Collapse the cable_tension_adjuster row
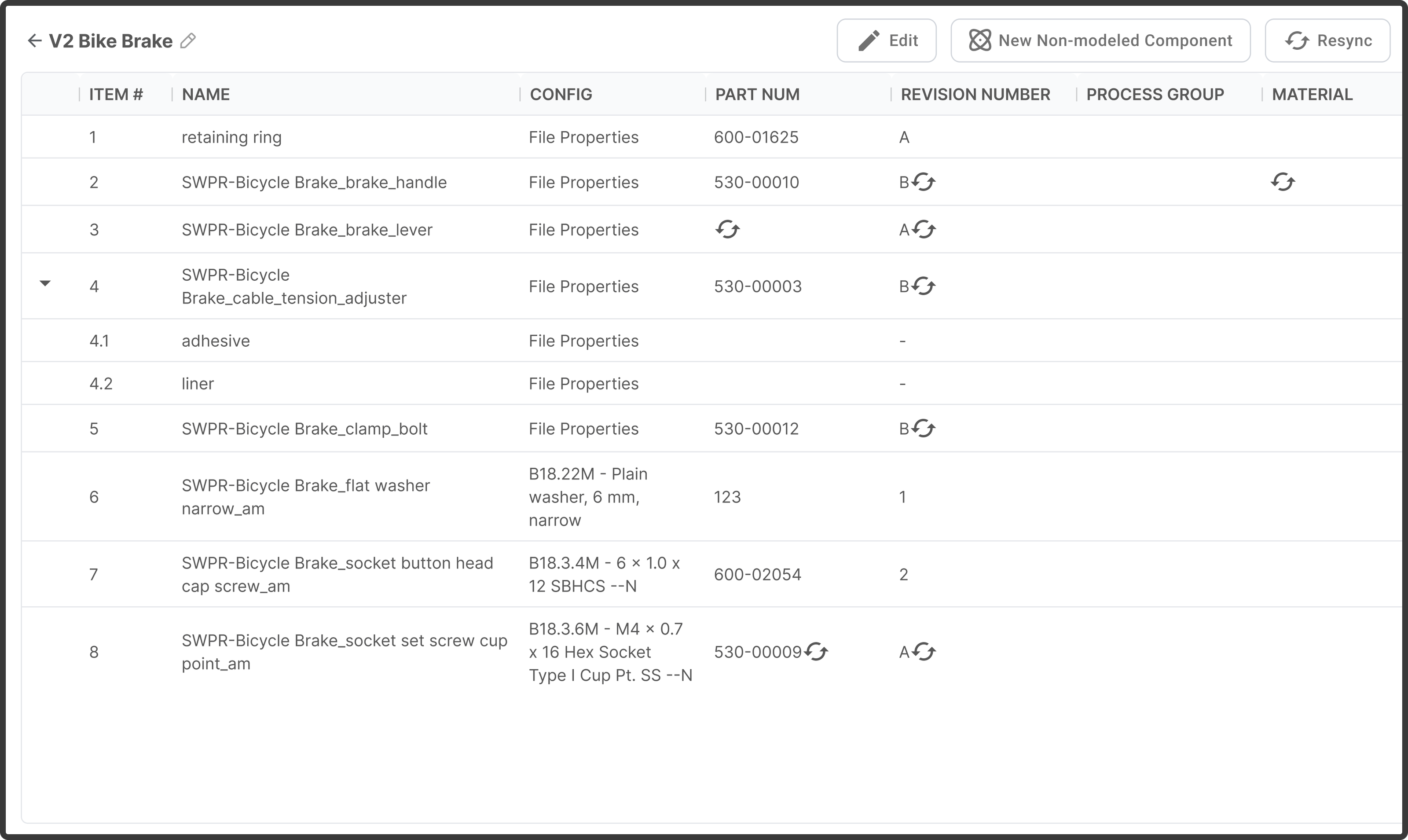 coord(45,283)
